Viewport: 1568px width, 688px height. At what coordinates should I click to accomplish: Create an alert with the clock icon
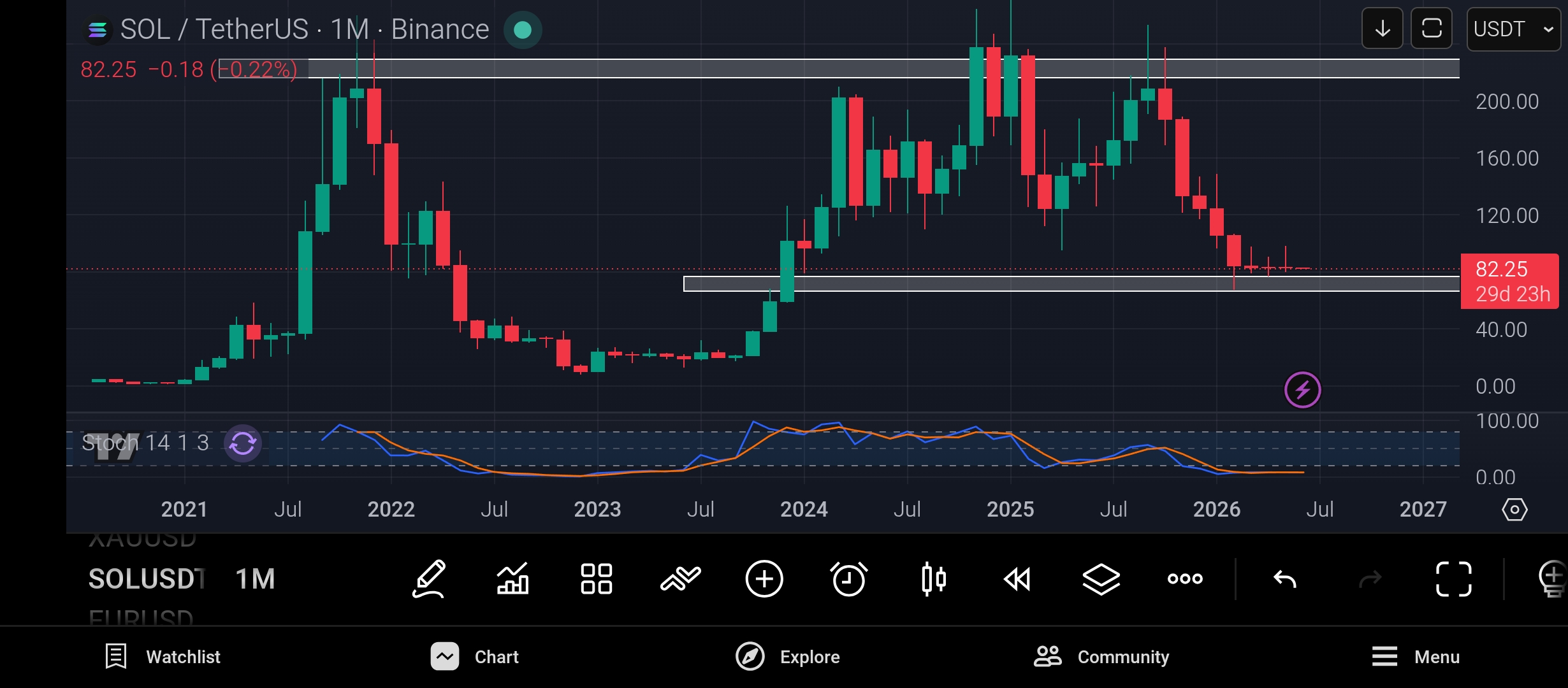[849, 579]
